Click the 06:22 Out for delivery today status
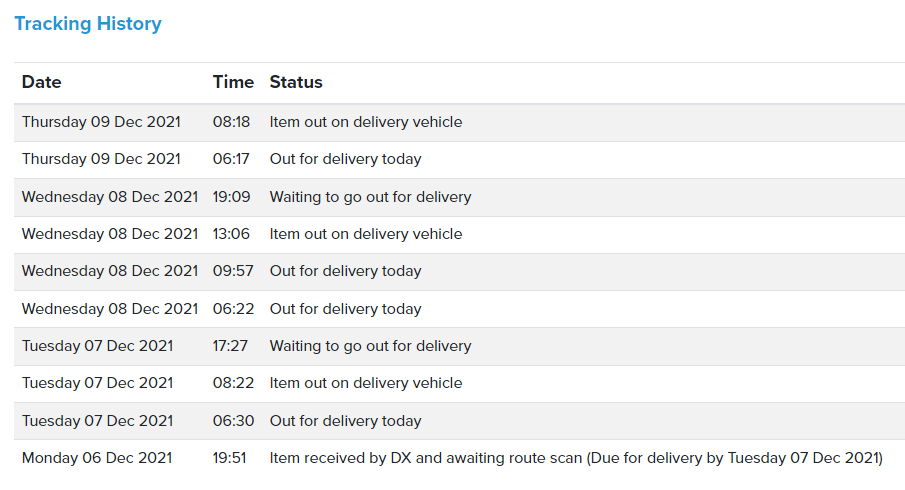 345,309
